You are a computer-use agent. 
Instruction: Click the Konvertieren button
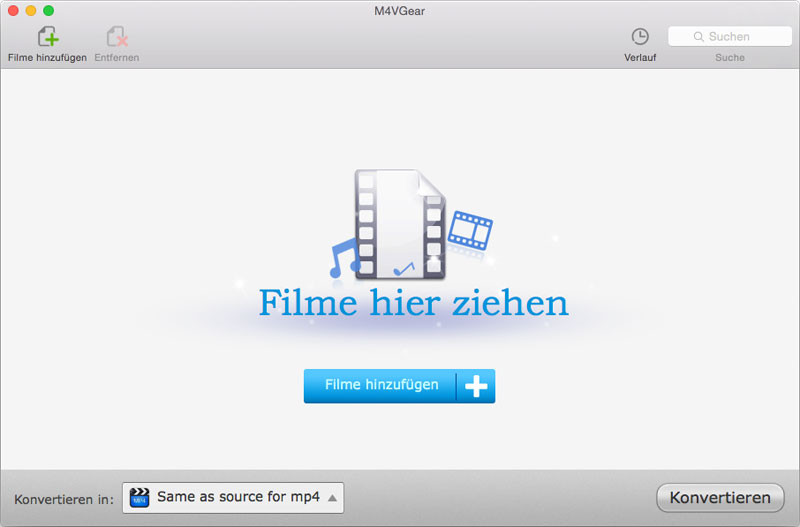(x=720, y=497)
